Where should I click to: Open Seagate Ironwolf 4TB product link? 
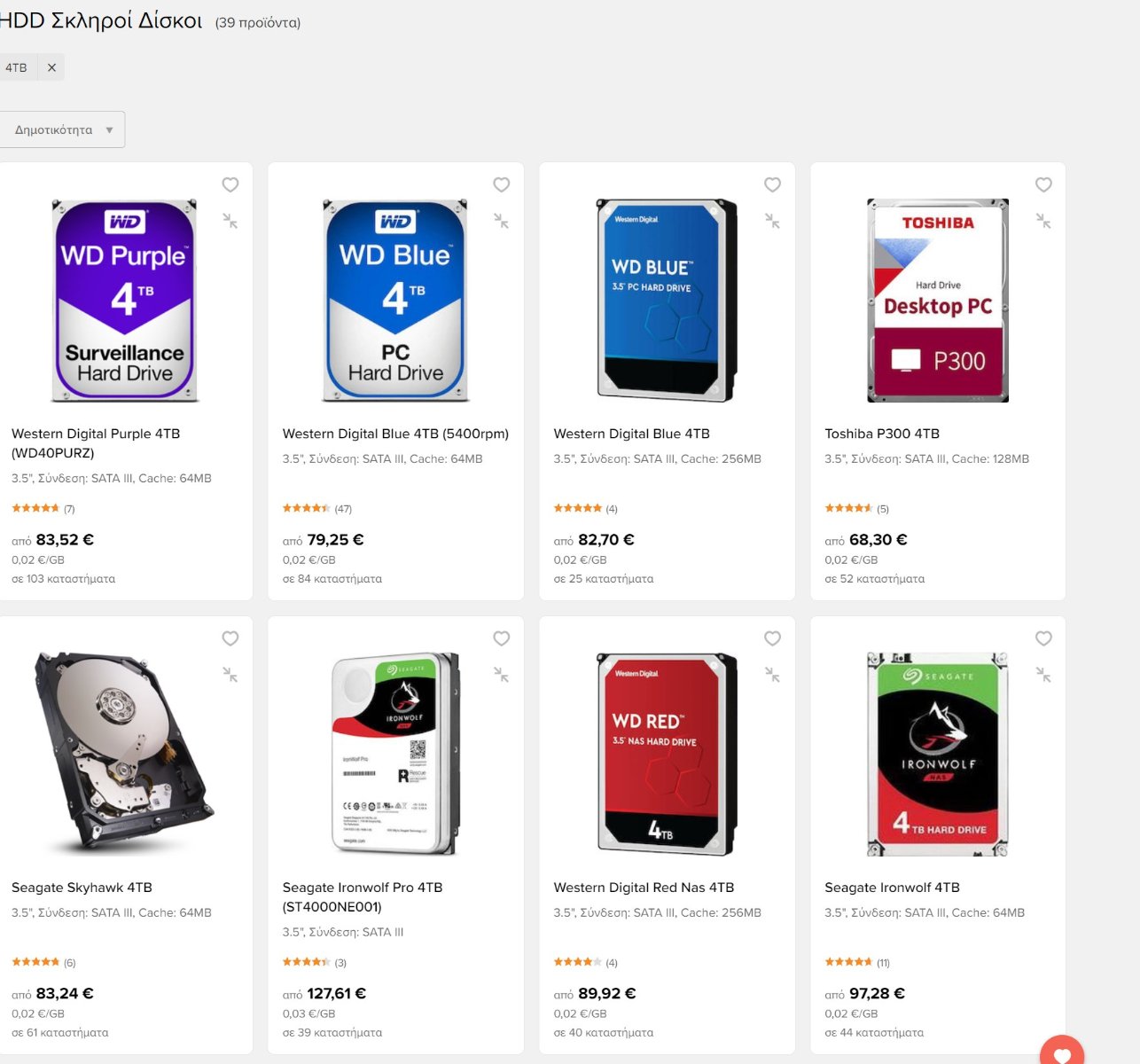pyautogui.click(x=892, y=888)
